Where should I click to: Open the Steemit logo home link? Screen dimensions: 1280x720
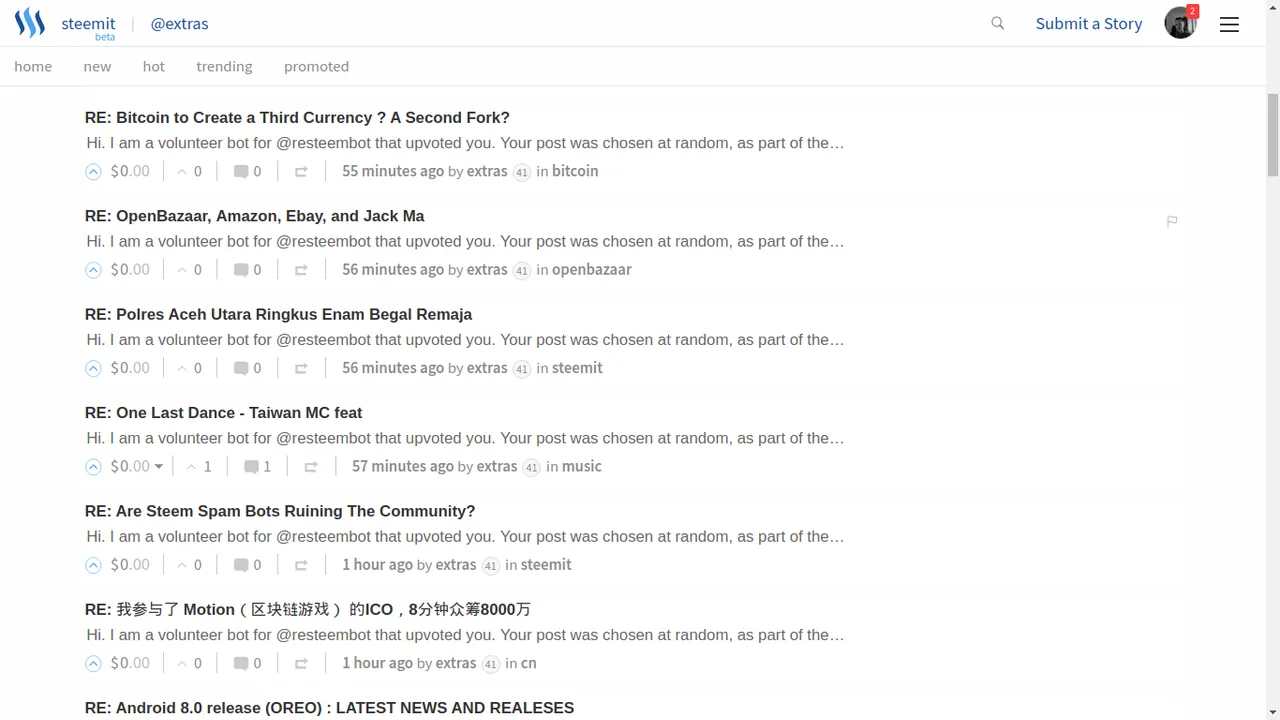30,23
